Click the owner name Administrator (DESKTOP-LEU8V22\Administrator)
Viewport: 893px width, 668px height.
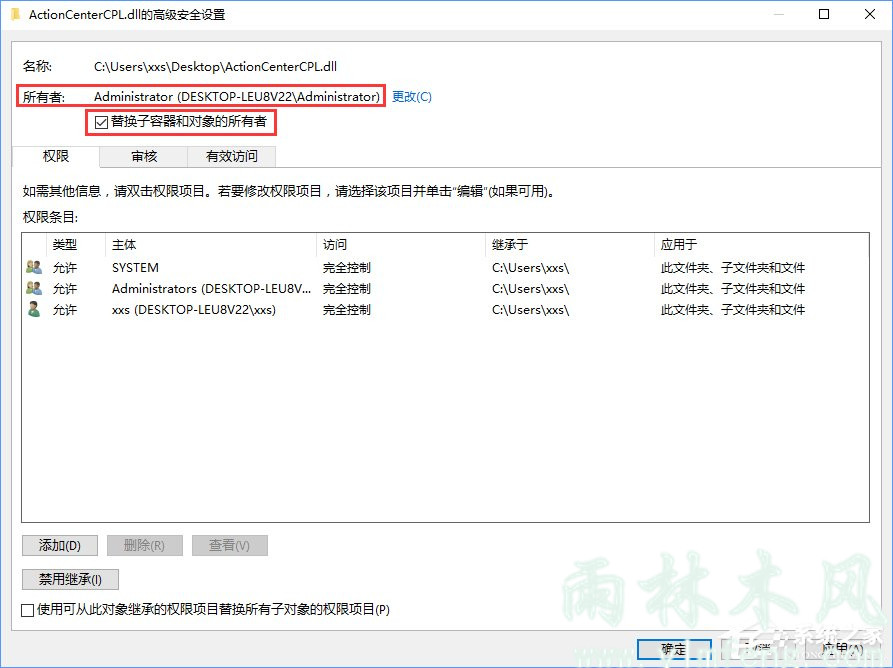tap(237, 97)
